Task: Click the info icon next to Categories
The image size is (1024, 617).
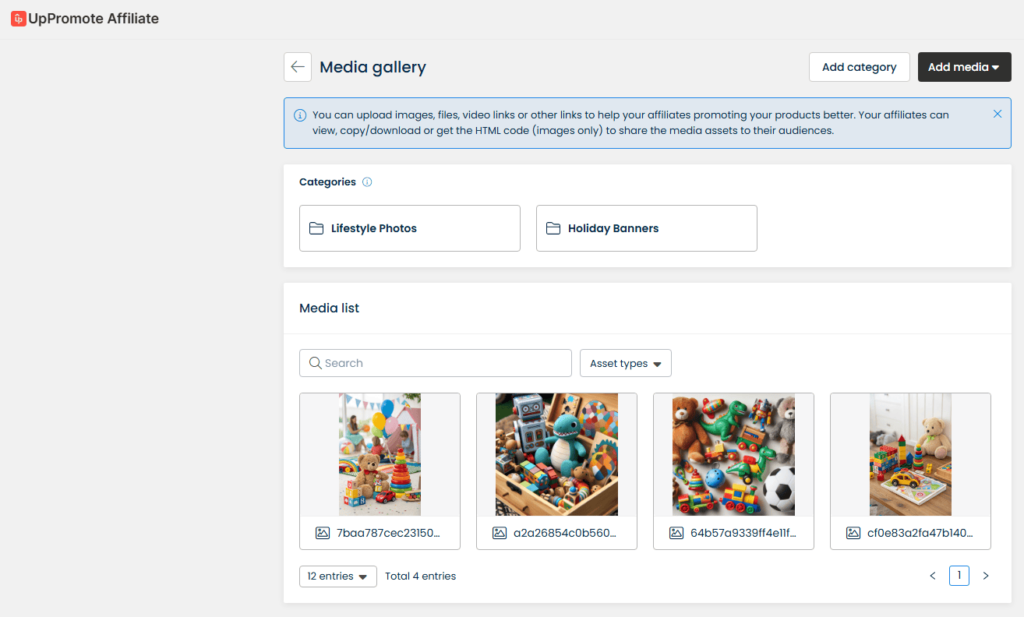Action: coord(366,181)
